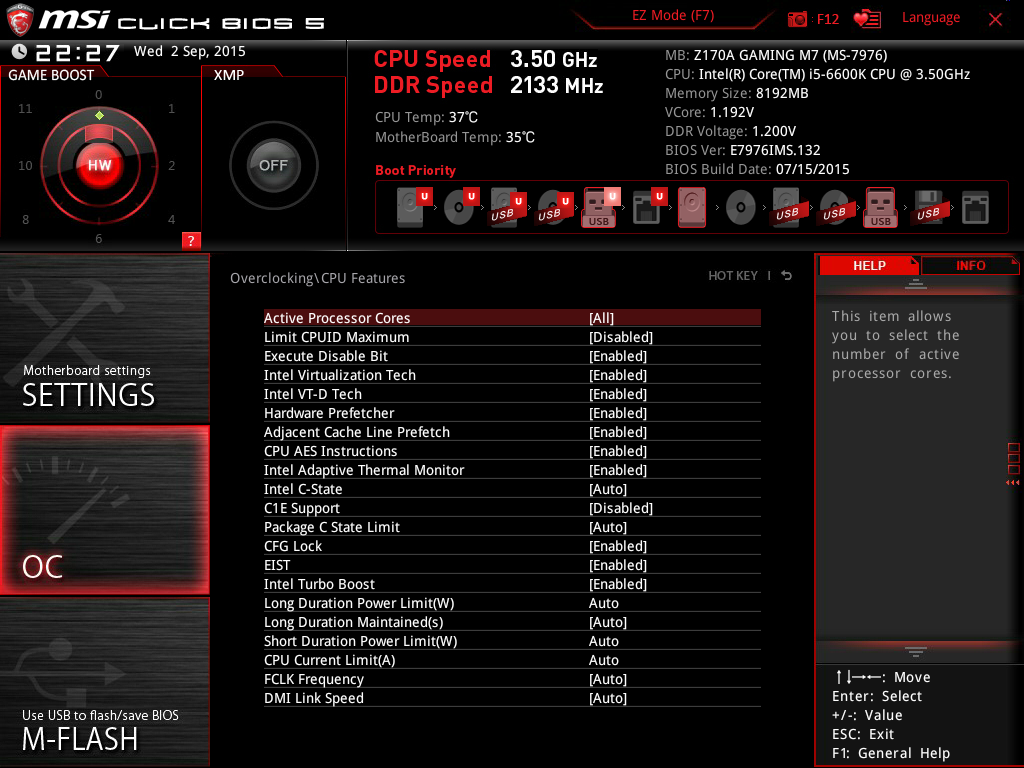
Task: Click the date Wed 2 Sep, 2015
Action: point(189,51)
